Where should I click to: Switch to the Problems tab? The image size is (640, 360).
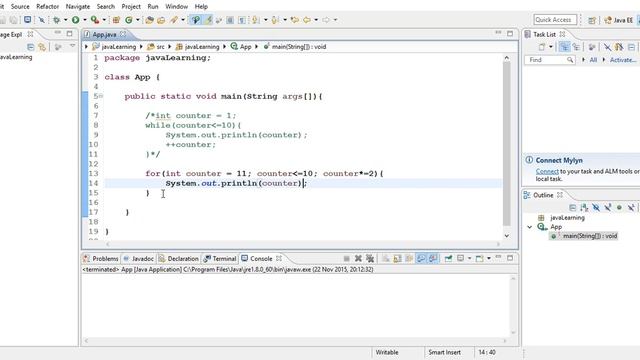(x=101, y=259)
